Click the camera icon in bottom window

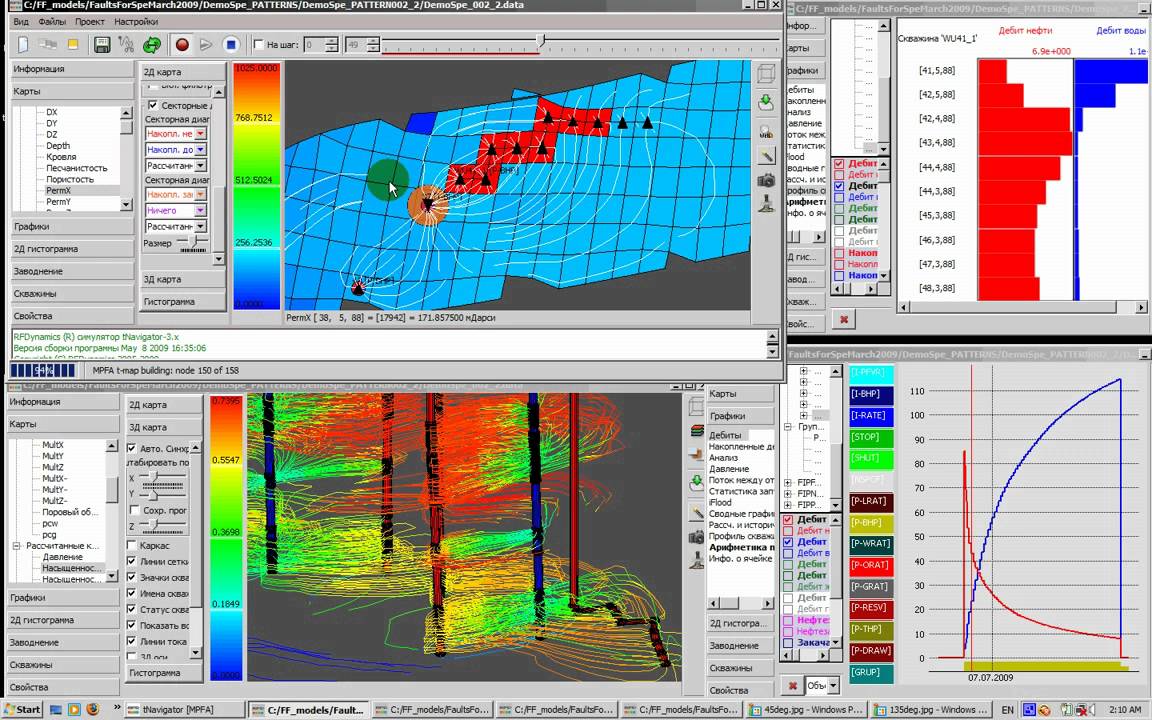(x=697, y=537)
